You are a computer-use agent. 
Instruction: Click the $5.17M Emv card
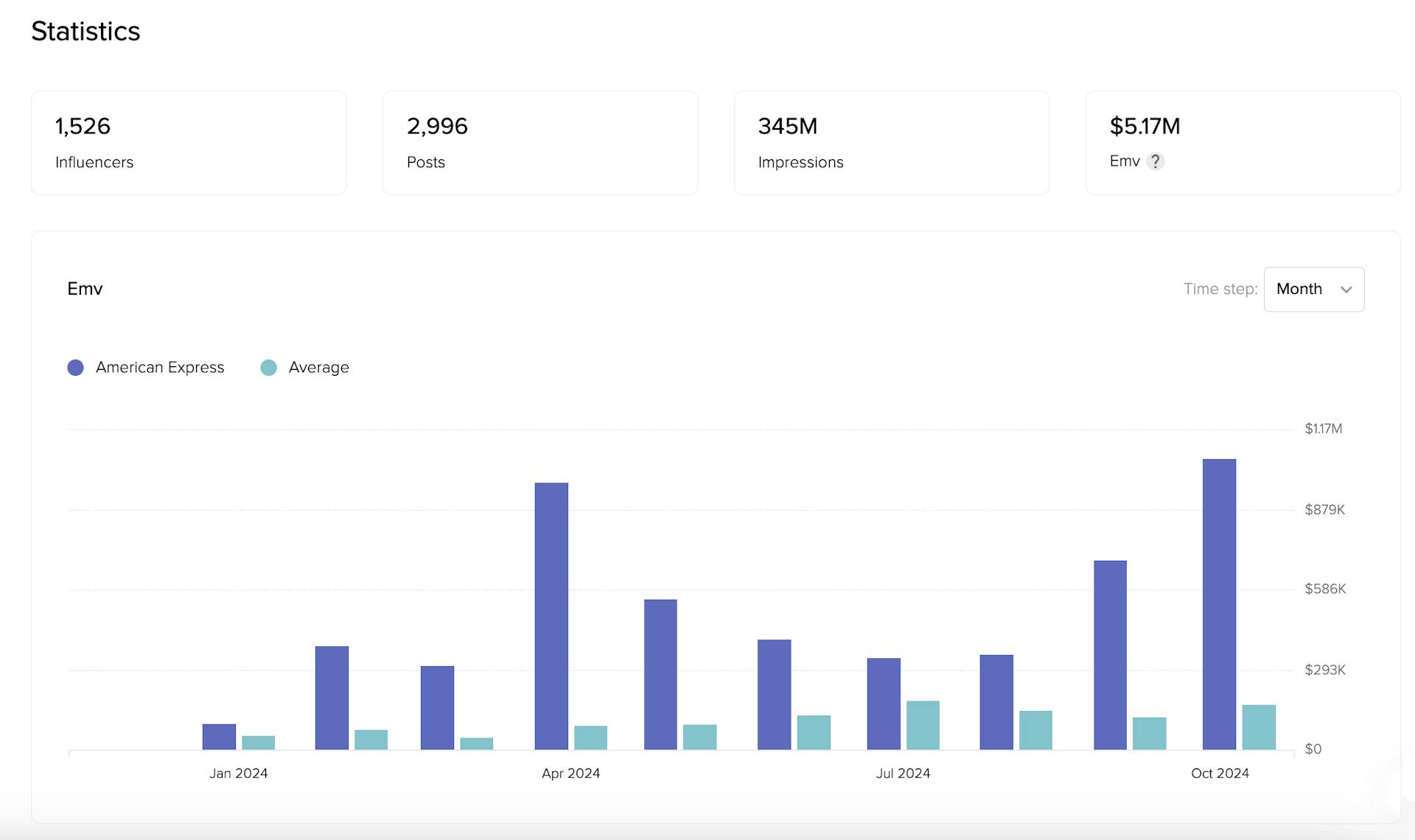coord(1243,142)
